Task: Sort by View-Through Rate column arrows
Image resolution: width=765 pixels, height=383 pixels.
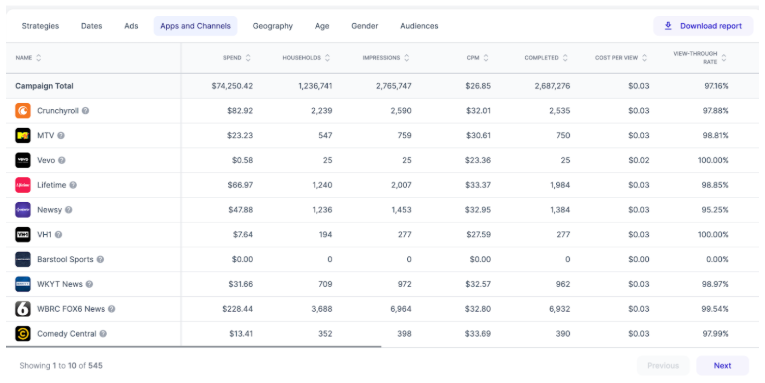Action: pyautogui.click(x=724, y=58)
